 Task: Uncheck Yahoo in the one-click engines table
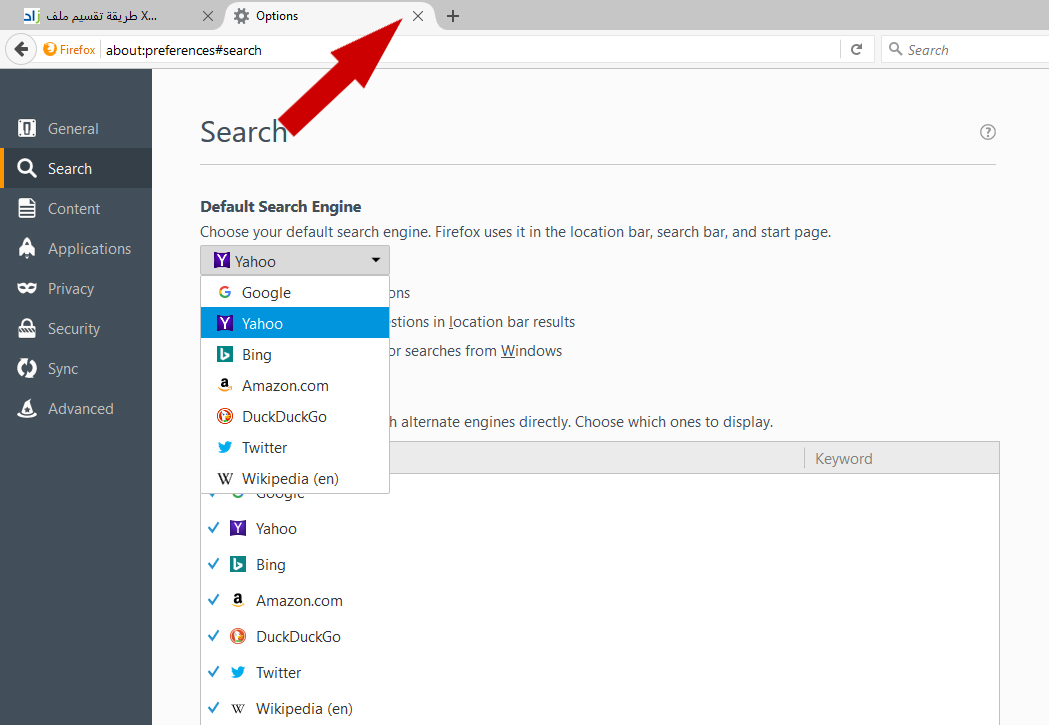coord(213,528)
